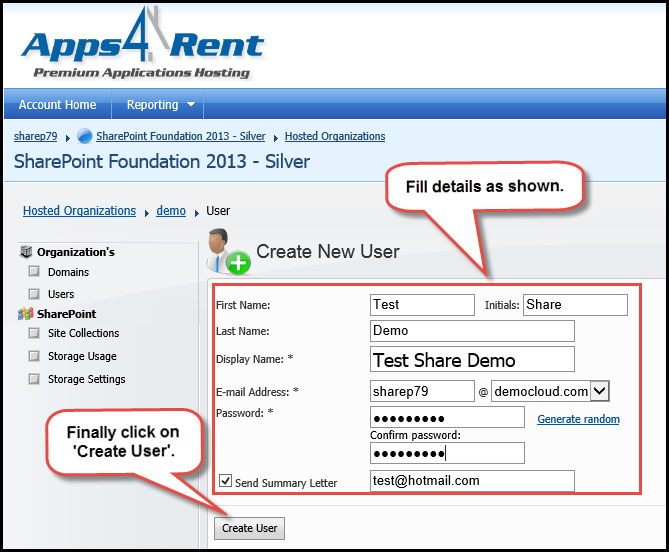The width and height of the screenshot is (669, 552).
Task: Click the Storage Usage square bullet icon
Action: click(x=34, y=356)
